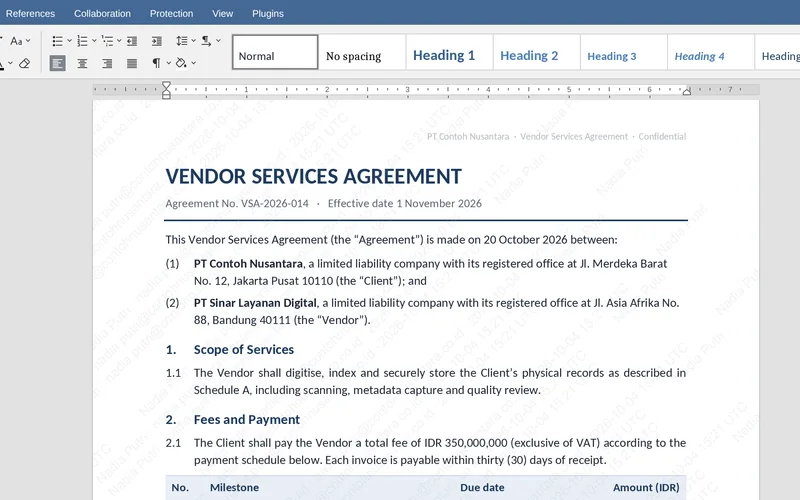Click the Clear style eraser icon
The image size is (800, 500).
pyautogui.click(x=24, y=63)
